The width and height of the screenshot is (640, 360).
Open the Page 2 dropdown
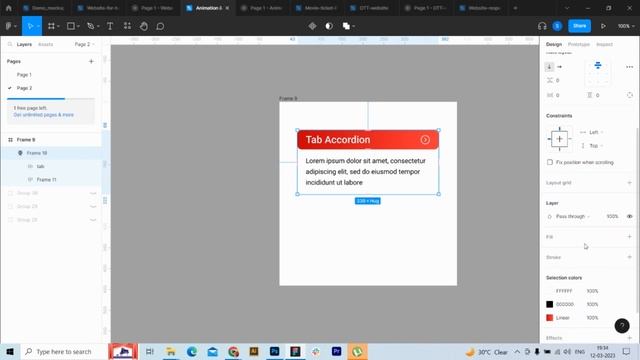coord(84,44)
